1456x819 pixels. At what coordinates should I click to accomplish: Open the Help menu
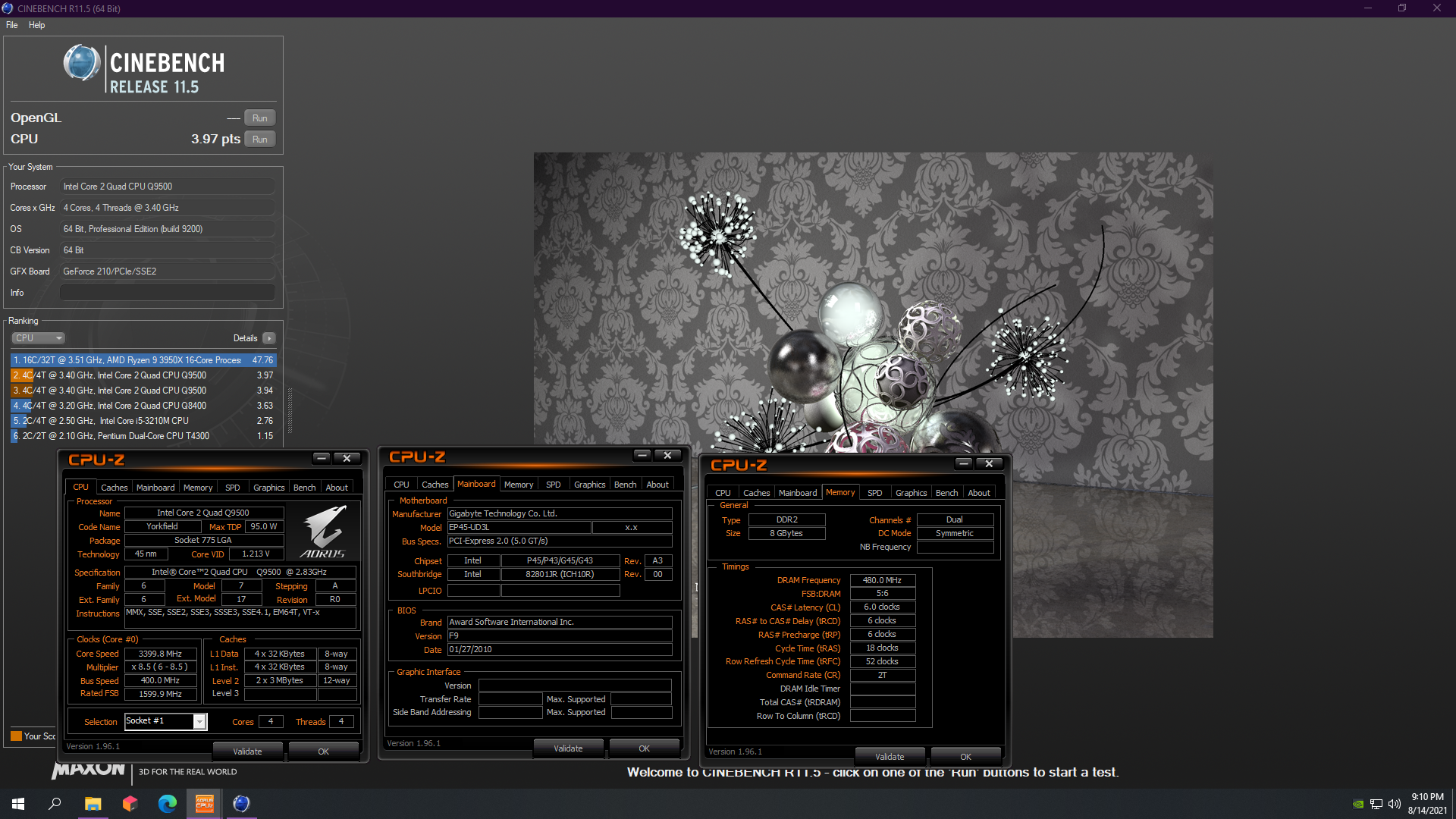36,25
